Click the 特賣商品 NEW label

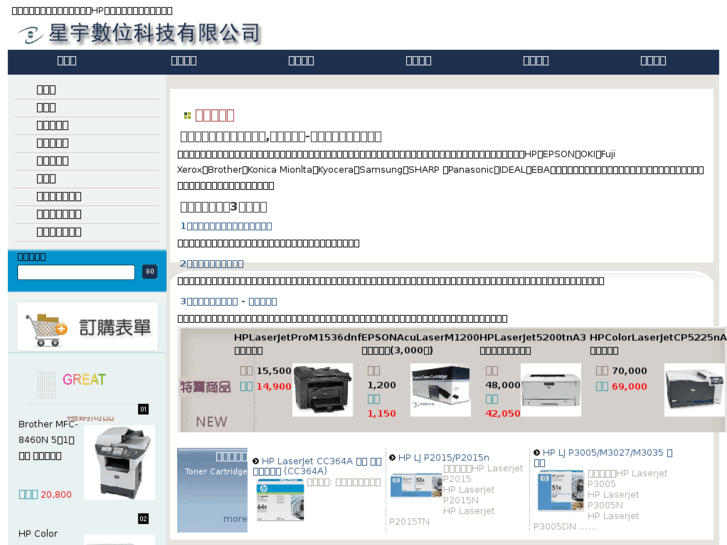pyautogui.click(x=205, y=404)
